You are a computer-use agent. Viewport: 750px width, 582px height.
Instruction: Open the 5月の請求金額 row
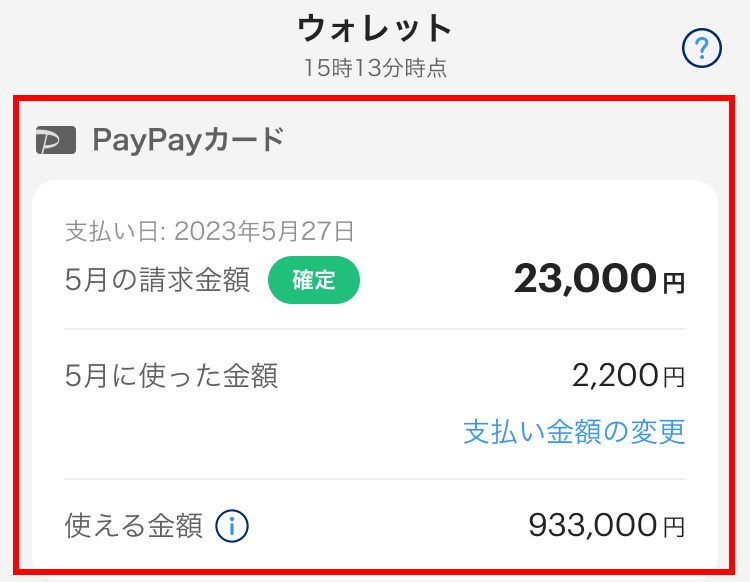click(x=375, y=280)
